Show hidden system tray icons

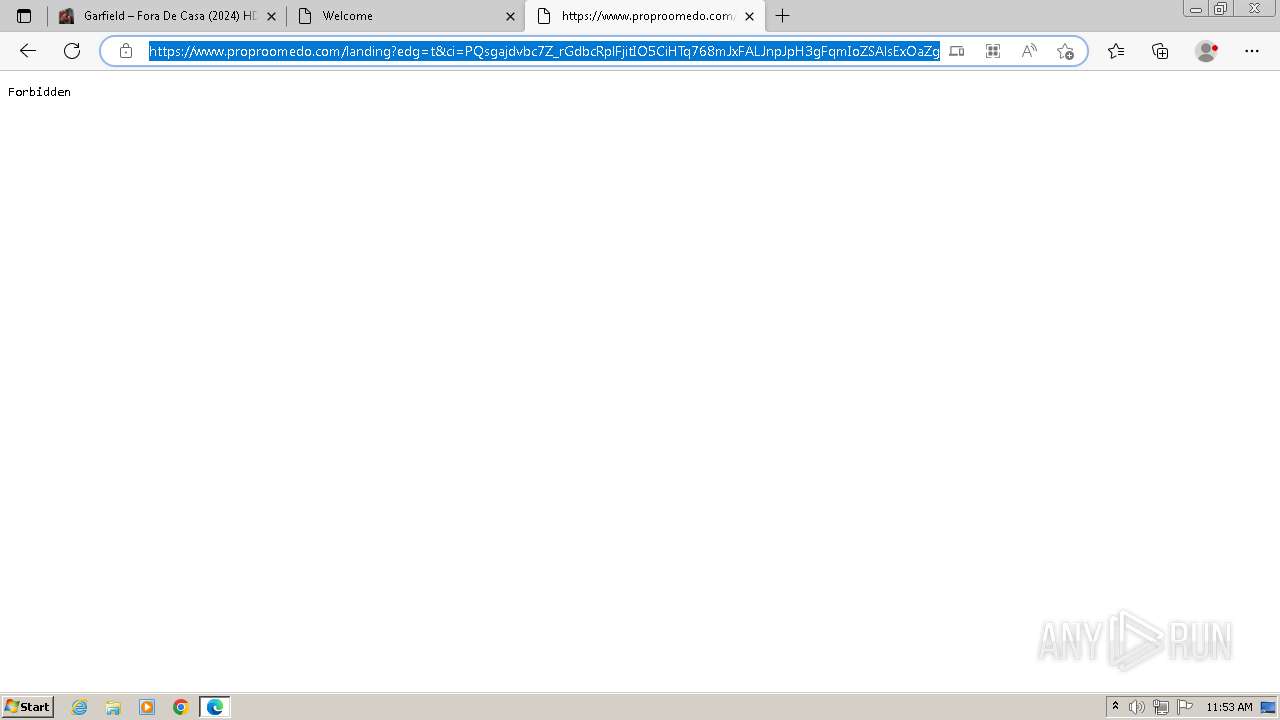tap(1115, 707)
